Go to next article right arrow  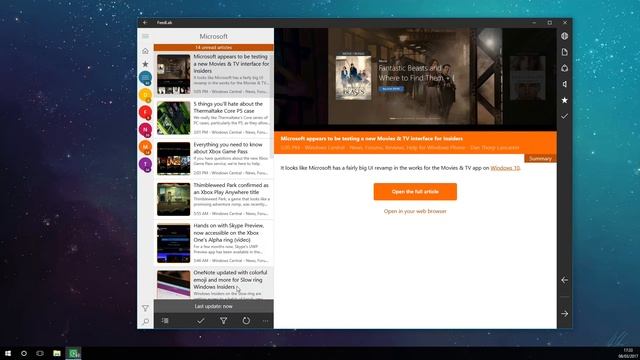pos(564,313)
